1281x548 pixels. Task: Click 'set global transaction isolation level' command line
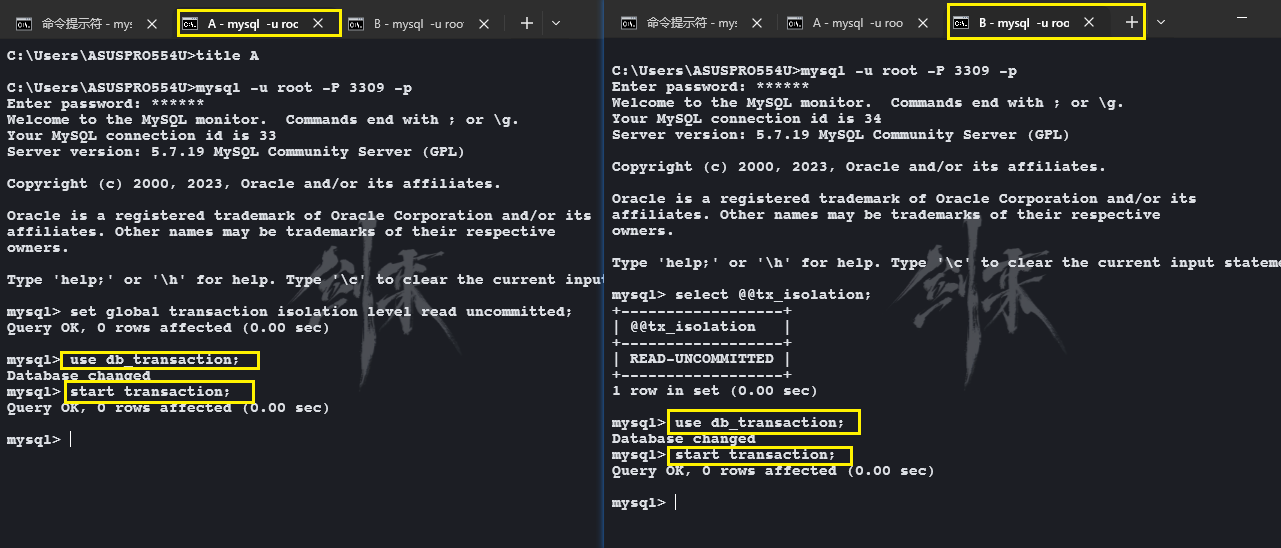pos(290,311)
